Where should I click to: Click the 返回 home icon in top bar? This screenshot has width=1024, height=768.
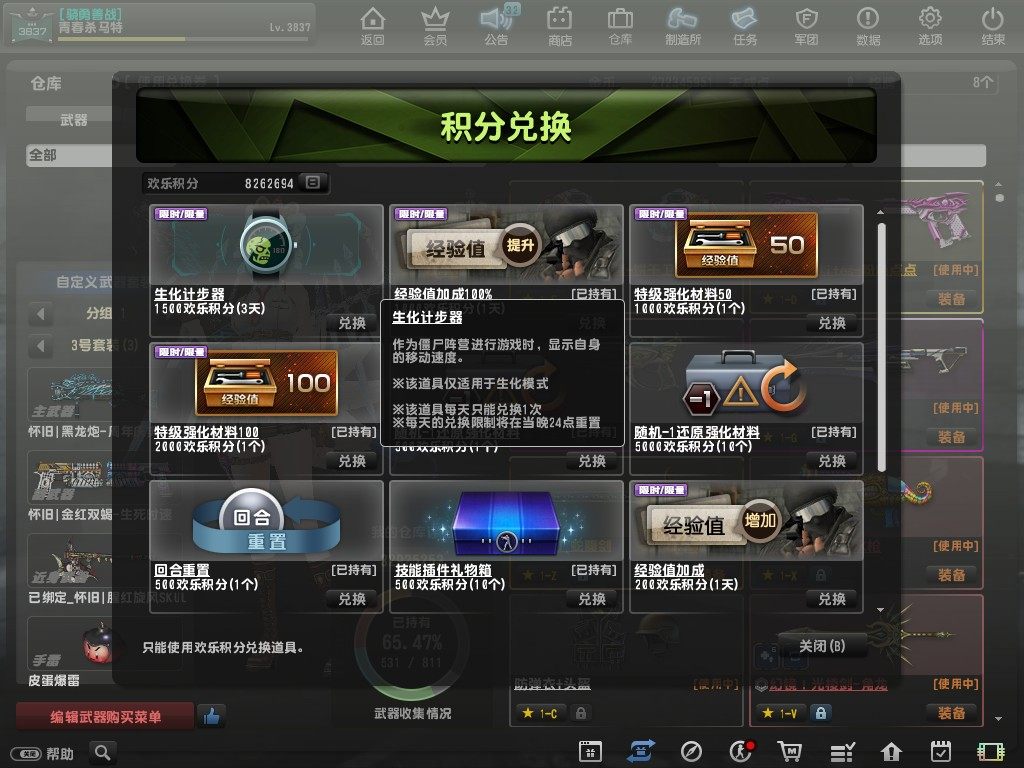click(x=372, y=26)
